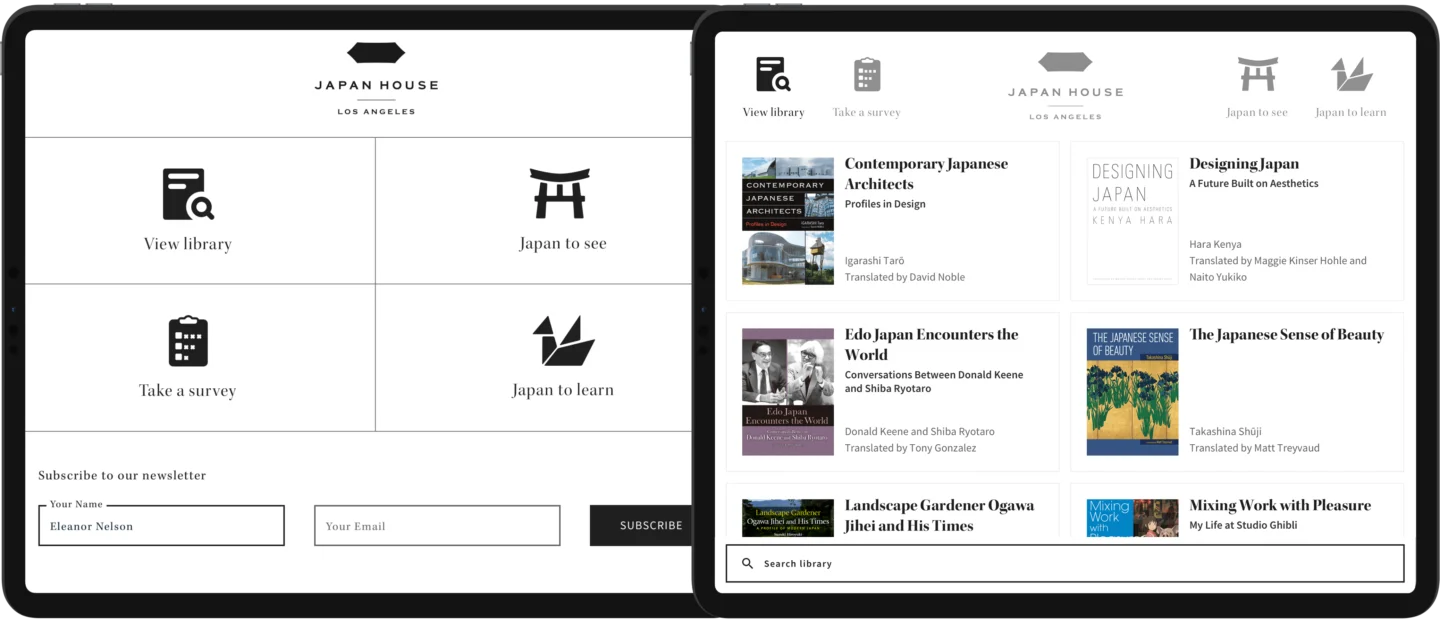Image resolution: width=1440 pixels, height=622 pixels.
Task: Open the Landscape Gardener Ogawa Jihei cover image
Action: click(x=788, y=518)
